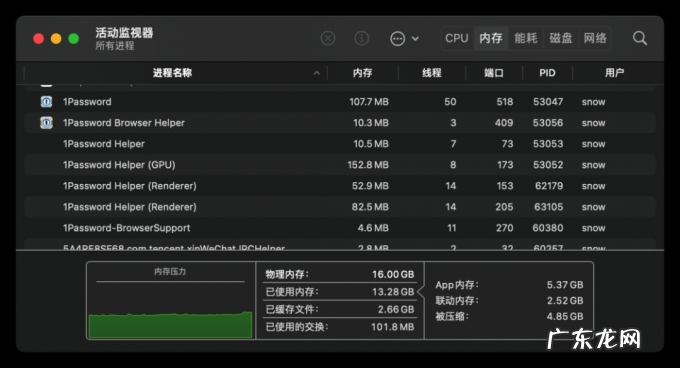Open the ellipsis more-actions menu
This screenshot has height=368, width=680.
coord(404,39)
